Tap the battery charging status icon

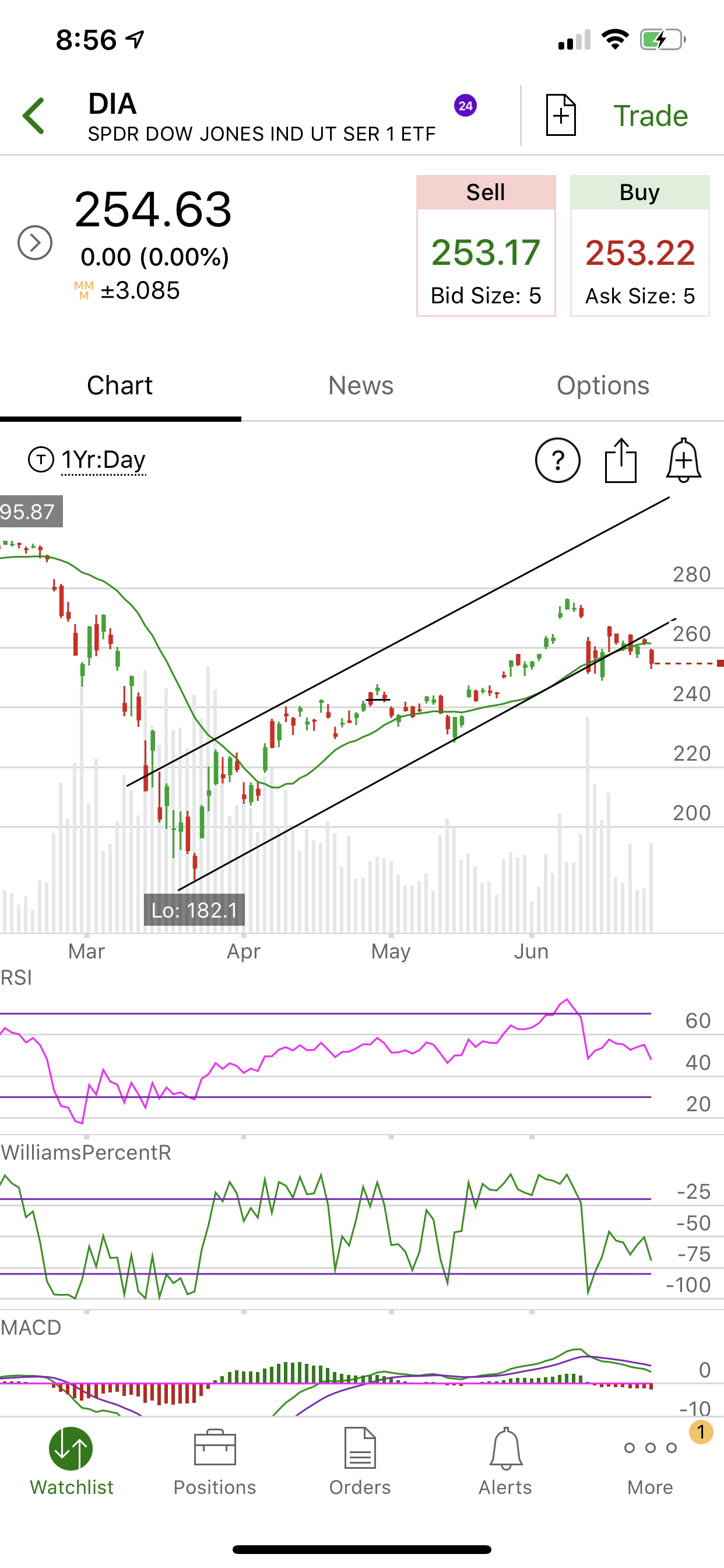coord(663,40)
